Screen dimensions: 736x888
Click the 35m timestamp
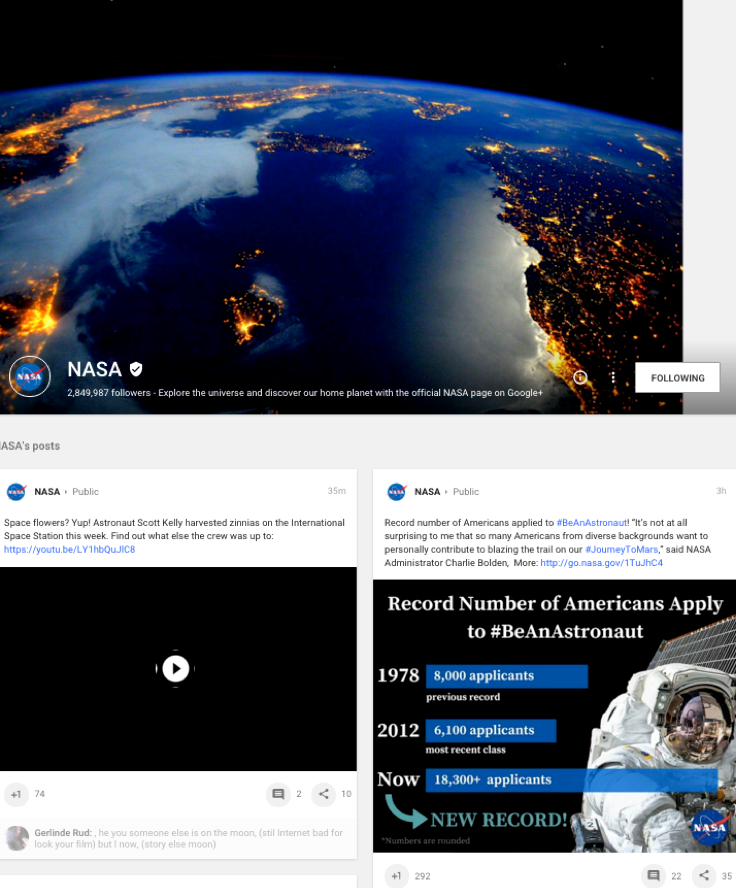pos(336,491)
